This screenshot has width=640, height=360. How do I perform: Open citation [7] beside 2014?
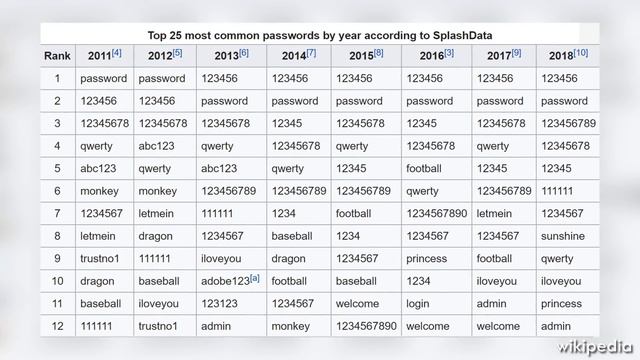(x=311, y=53)
